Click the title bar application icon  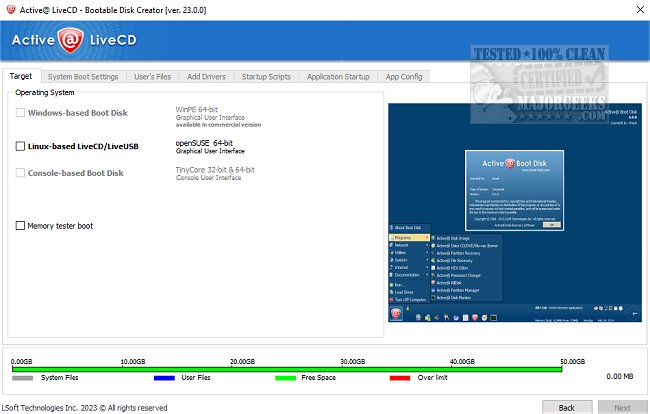[11, 10]
